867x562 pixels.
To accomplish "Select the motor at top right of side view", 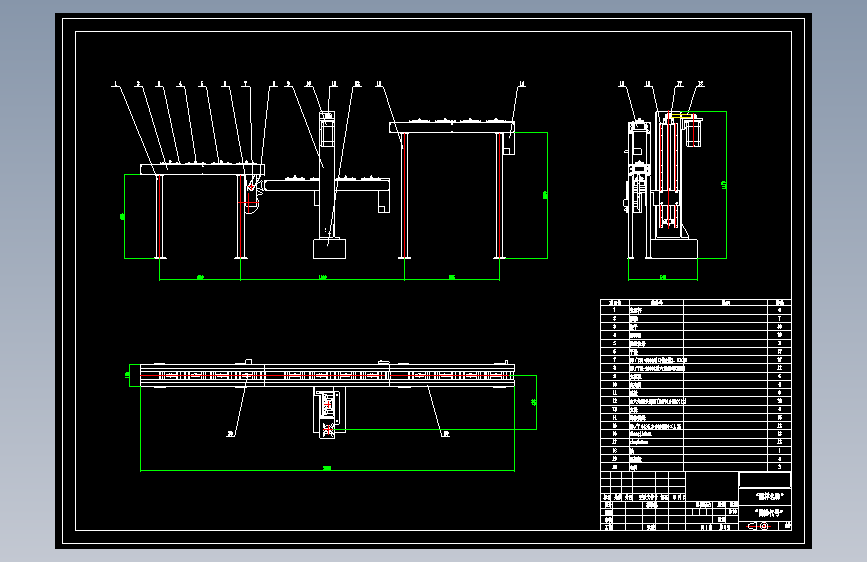I will pos(693,133).
